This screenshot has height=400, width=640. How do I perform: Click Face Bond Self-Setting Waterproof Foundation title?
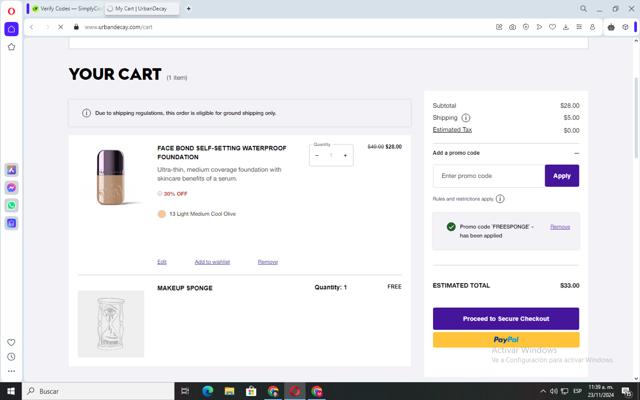click(222, 153)
